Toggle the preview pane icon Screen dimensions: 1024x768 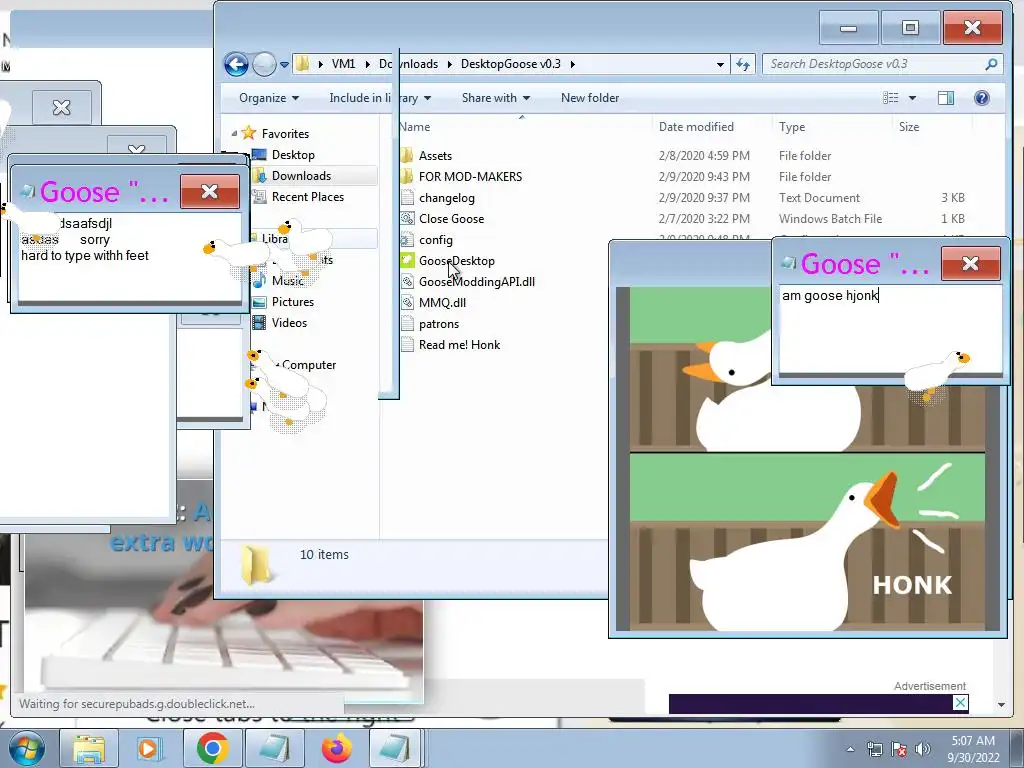[946, 98]
